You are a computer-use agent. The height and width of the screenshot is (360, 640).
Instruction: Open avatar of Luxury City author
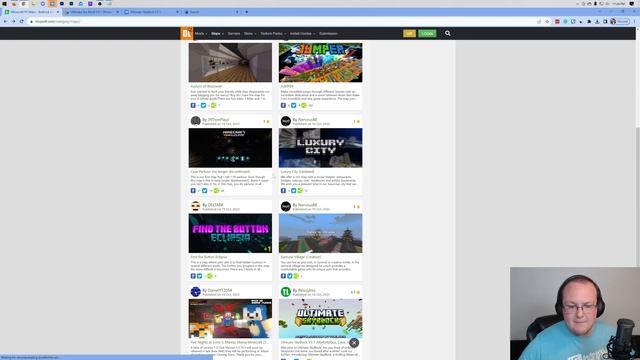pyautogui.click(x=286, y=121)
